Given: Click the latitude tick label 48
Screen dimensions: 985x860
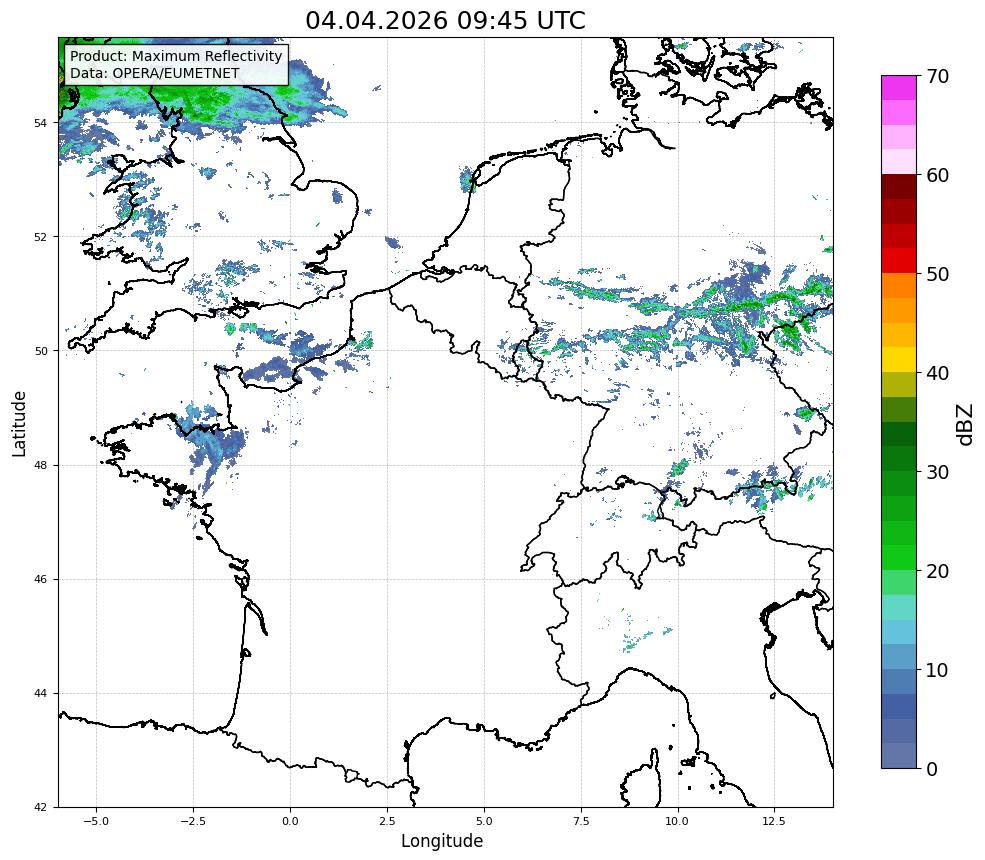Looking at the screenshot, I should point(40,465).
